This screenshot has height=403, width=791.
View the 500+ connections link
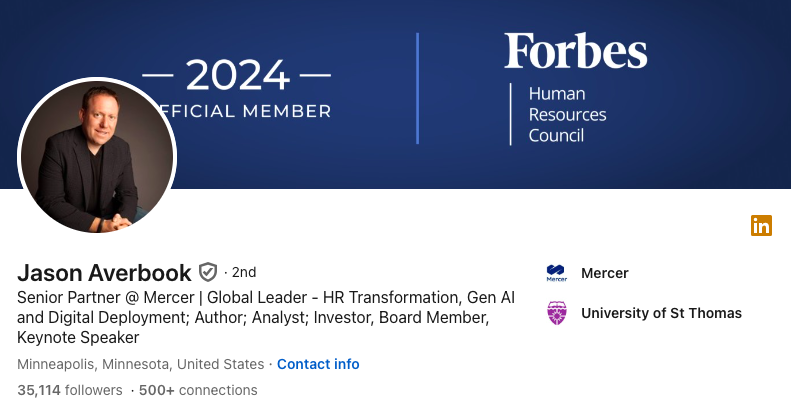(198, 390)
